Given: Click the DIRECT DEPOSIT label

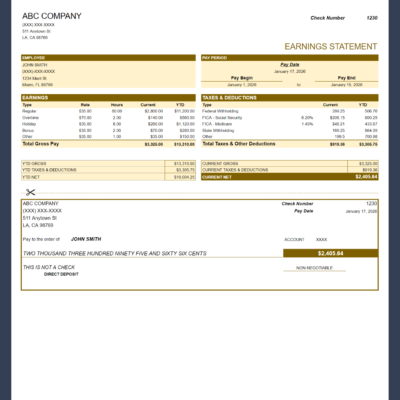Looking at the screenshot, I should coord(61,274).
